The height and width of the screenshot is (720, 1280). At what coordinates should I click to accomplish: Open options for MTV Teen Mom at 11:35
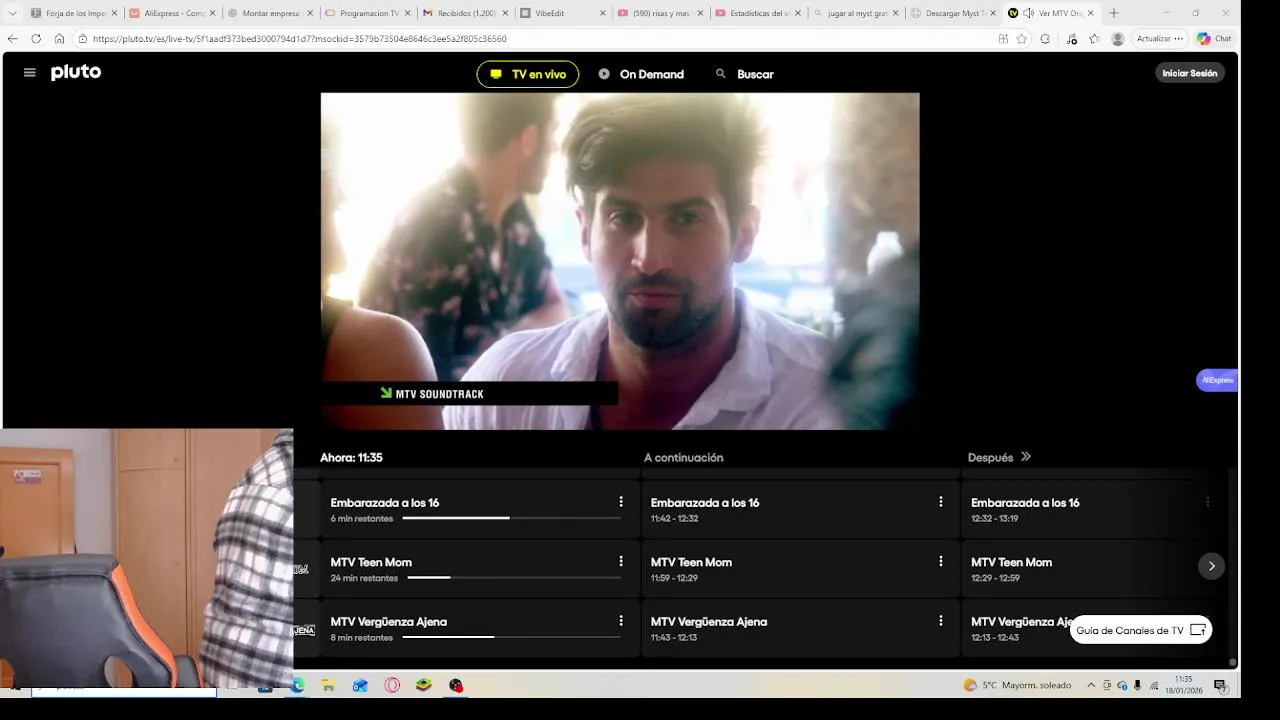(621, 561)
